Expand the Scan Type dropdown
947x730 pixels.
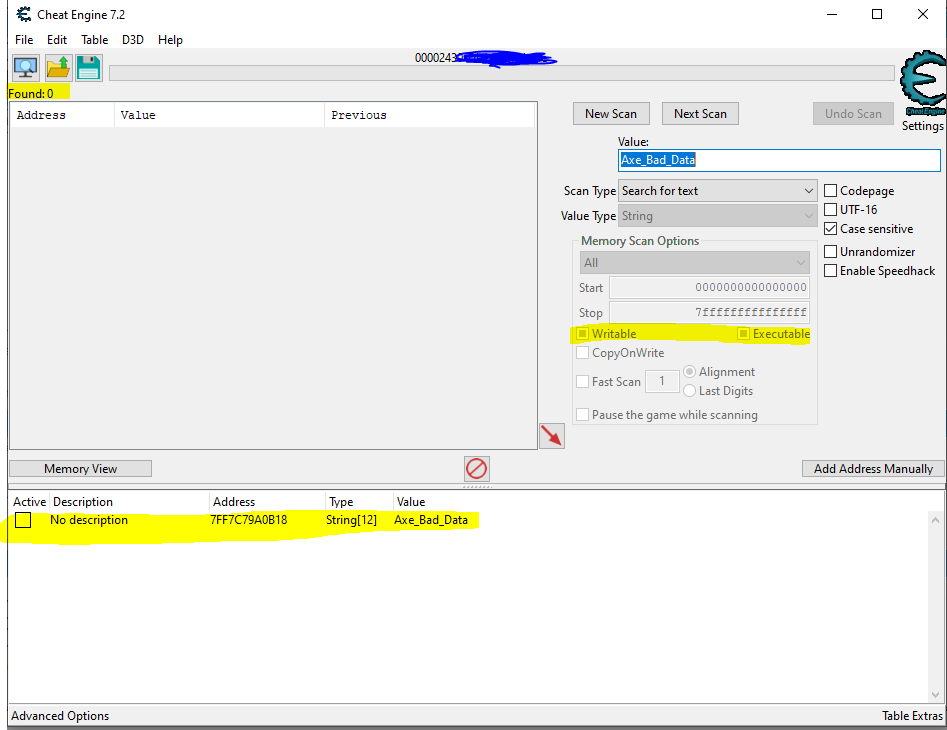click(x=718, y=191)
